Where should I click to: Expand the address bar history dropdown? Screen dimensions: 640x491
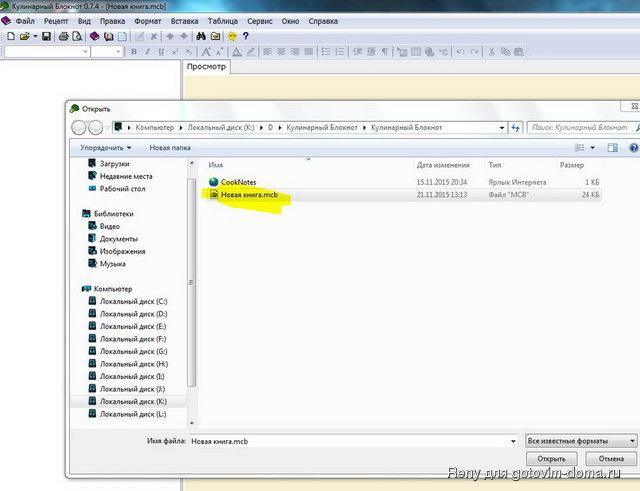point(502,128)
